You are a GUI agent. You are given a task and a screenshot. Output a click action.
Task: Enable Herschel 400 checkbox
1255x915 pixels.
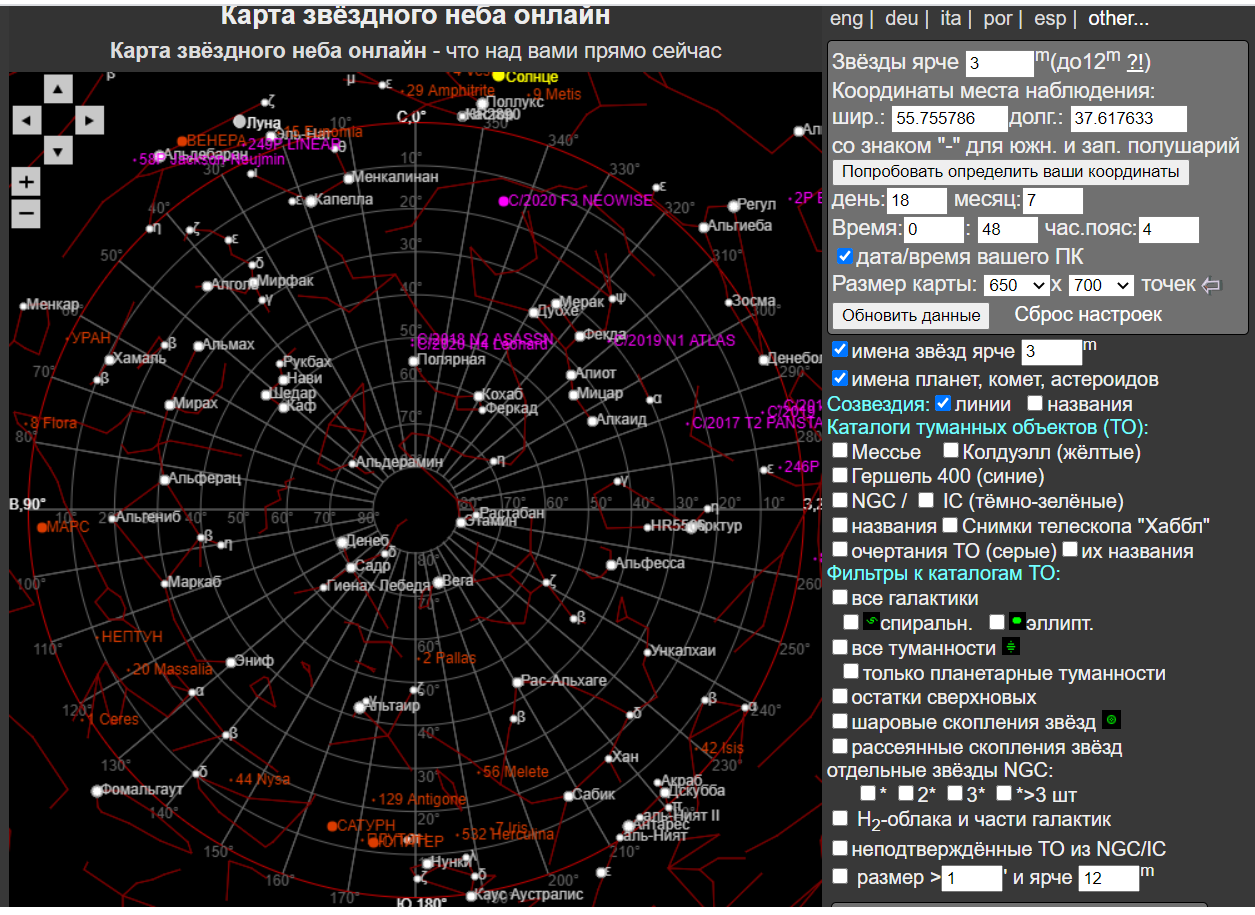tap(840, 476)
